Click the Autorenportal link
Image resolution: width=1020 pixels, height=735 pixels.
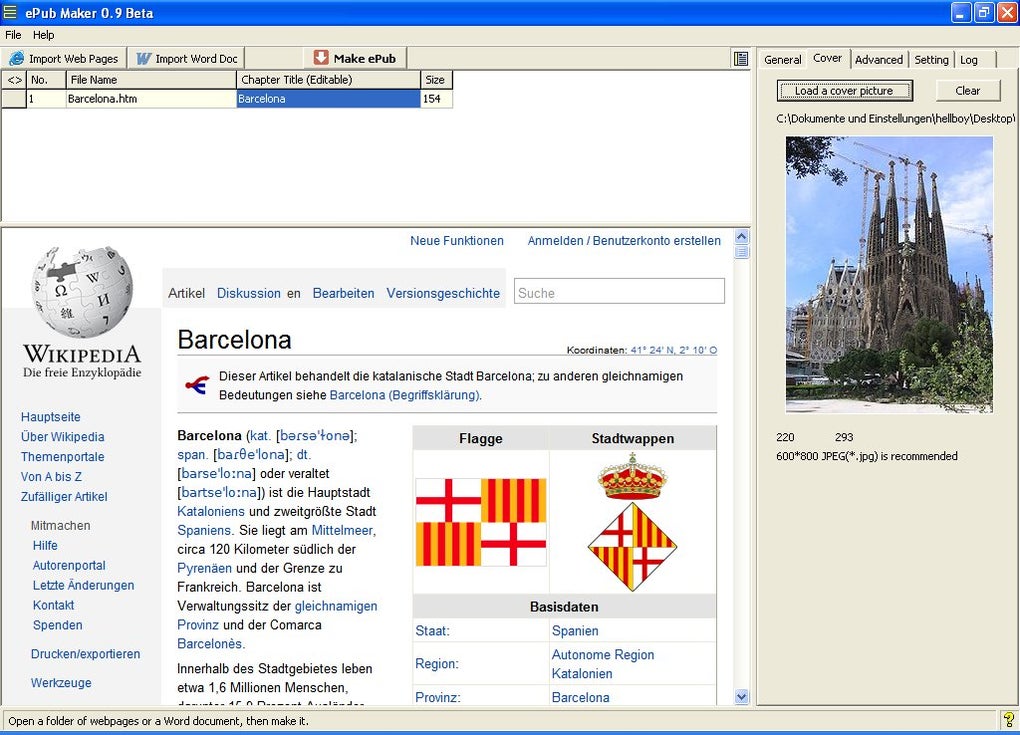69,565
